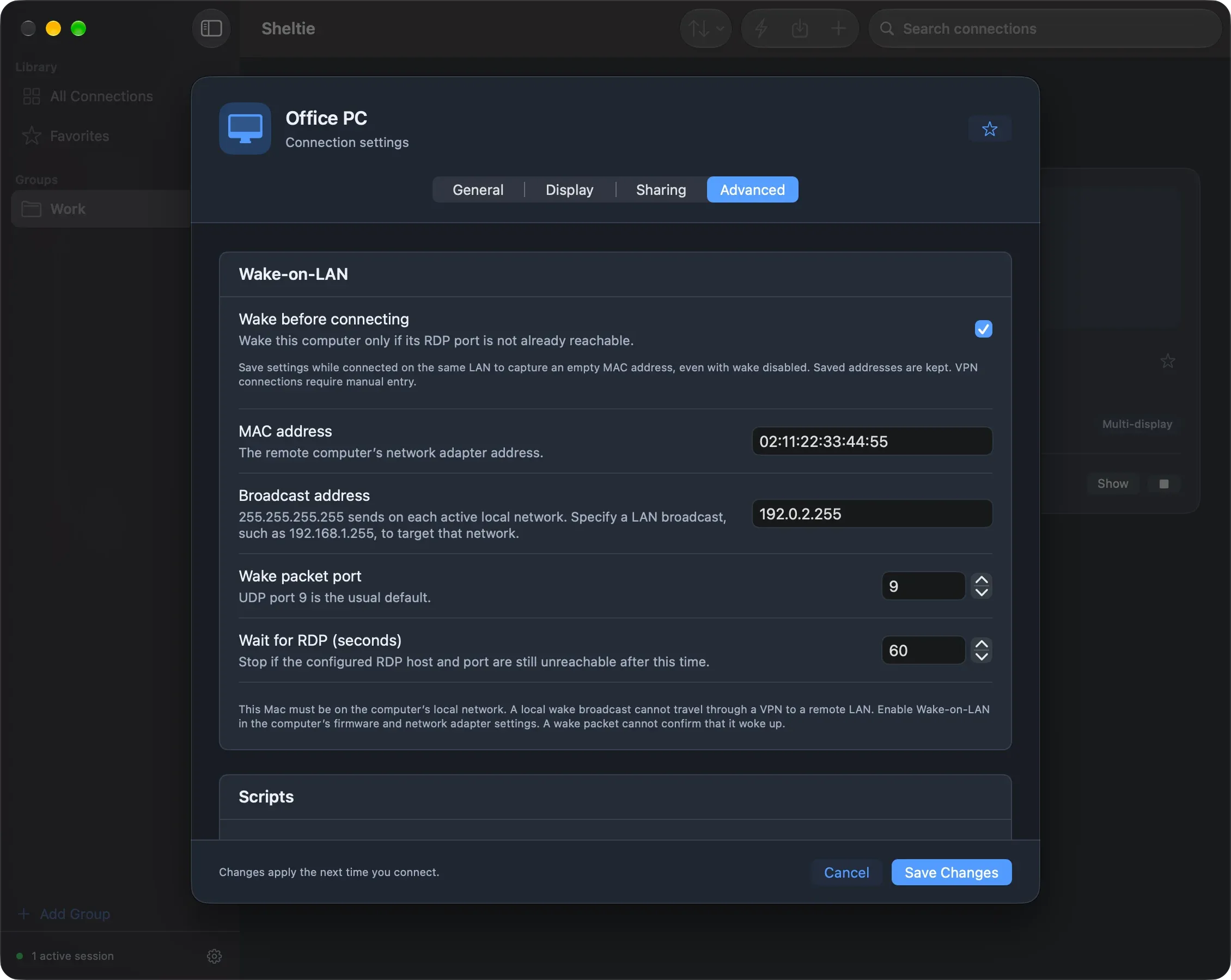Edit the Broadcast address field
The width and height of the screenshot is (1231, 980).
[872, 514]
